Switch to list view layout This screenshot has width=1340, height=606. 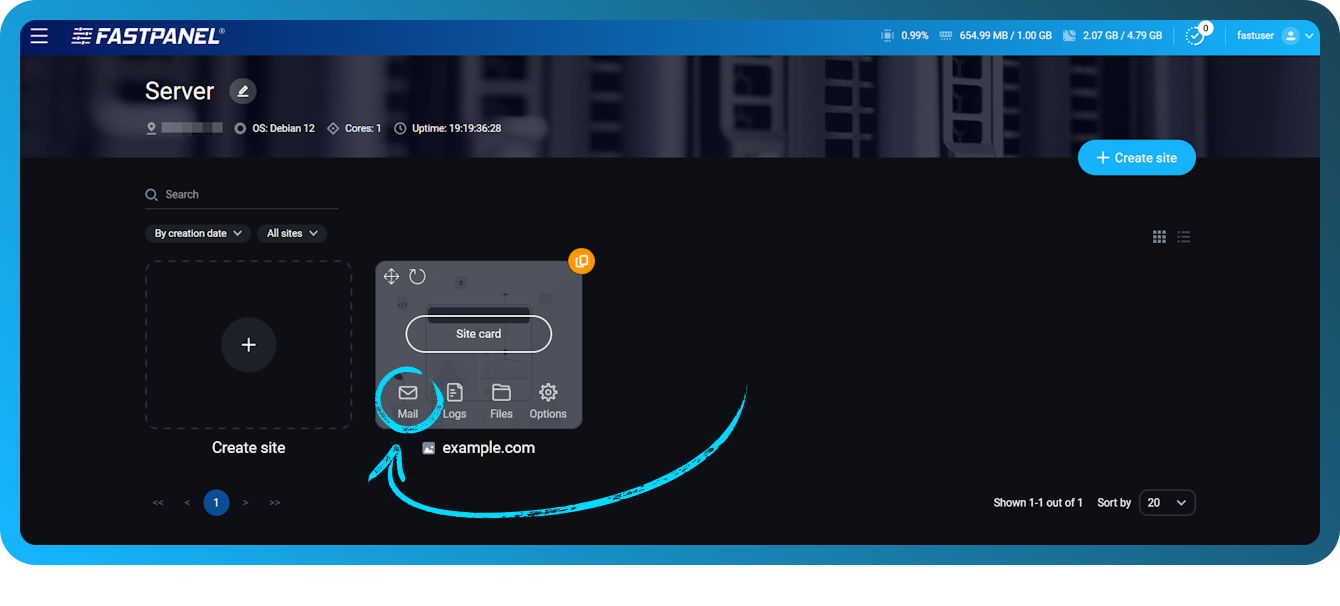coord(1183,236)
